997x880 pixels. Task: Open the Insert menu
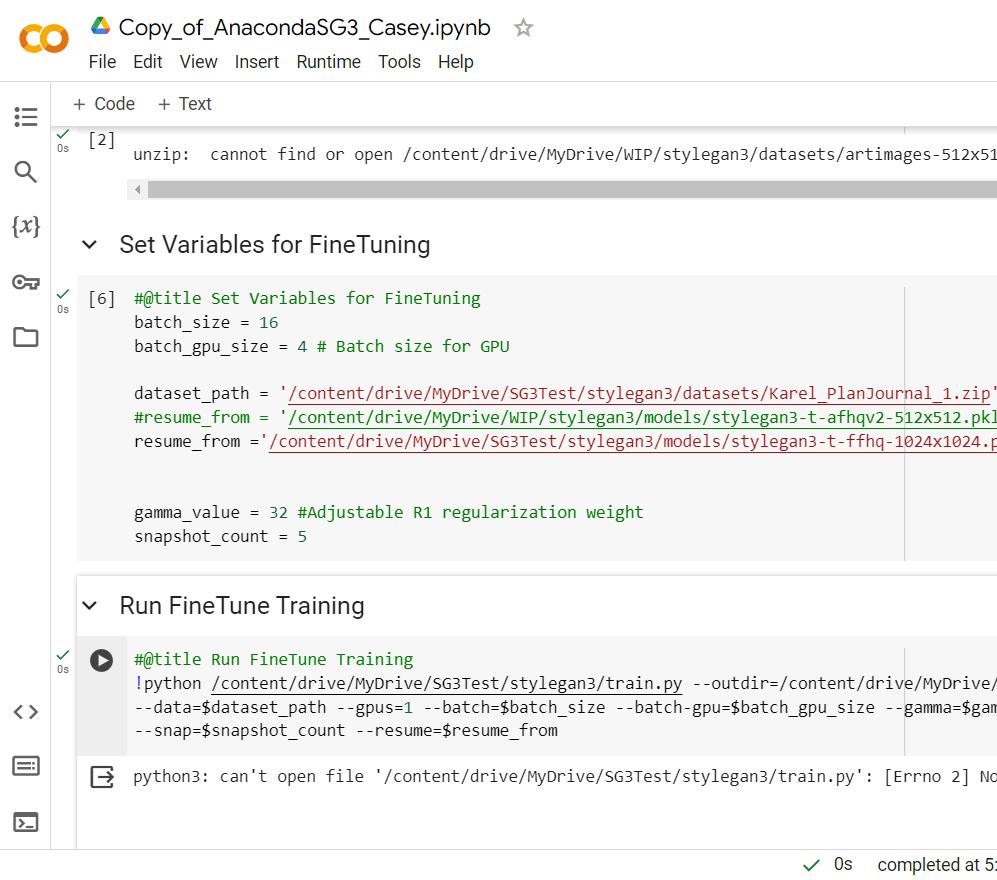(257, 62)
